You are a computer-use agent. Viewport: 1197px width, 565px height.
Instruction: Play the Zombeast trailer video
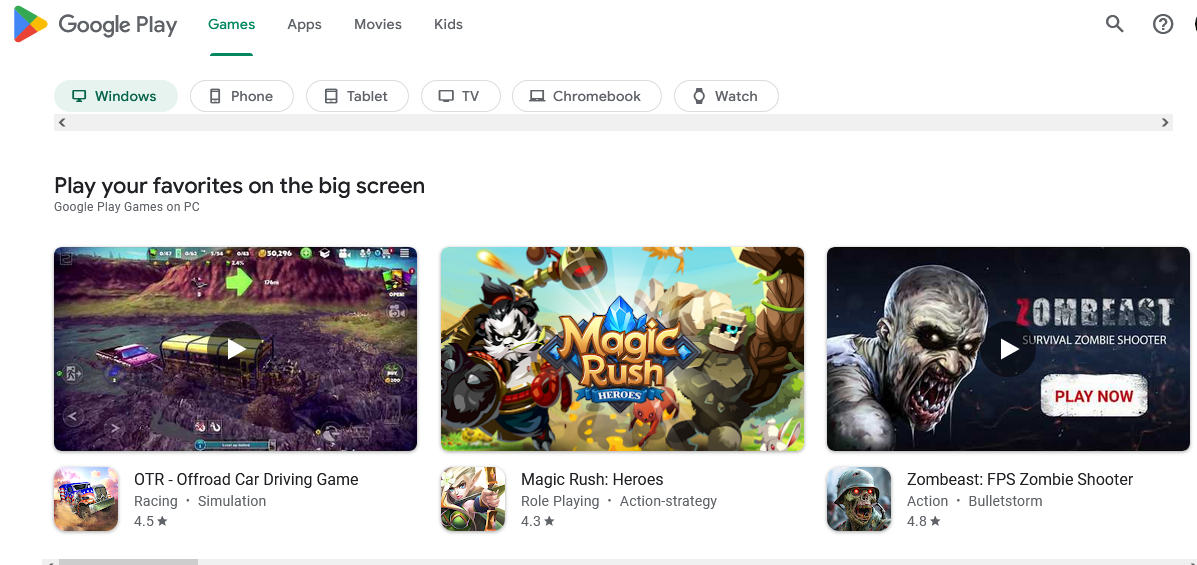1008,349
